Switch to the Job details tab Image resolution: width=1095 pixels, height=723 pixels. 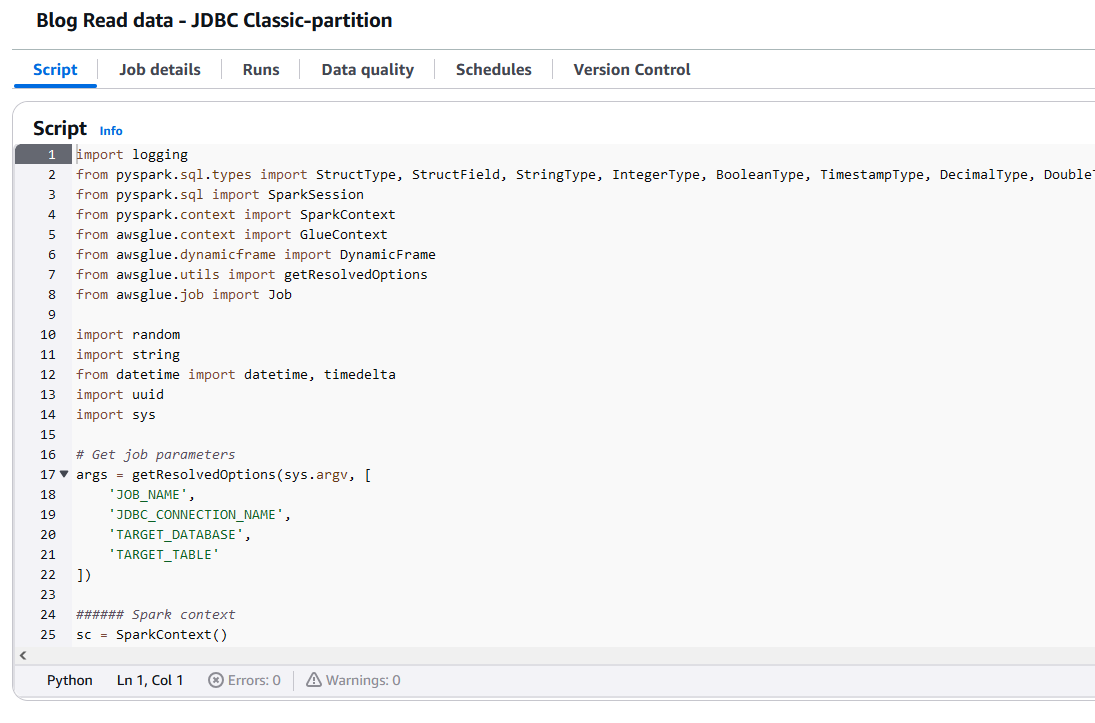(x=160, y=70)
